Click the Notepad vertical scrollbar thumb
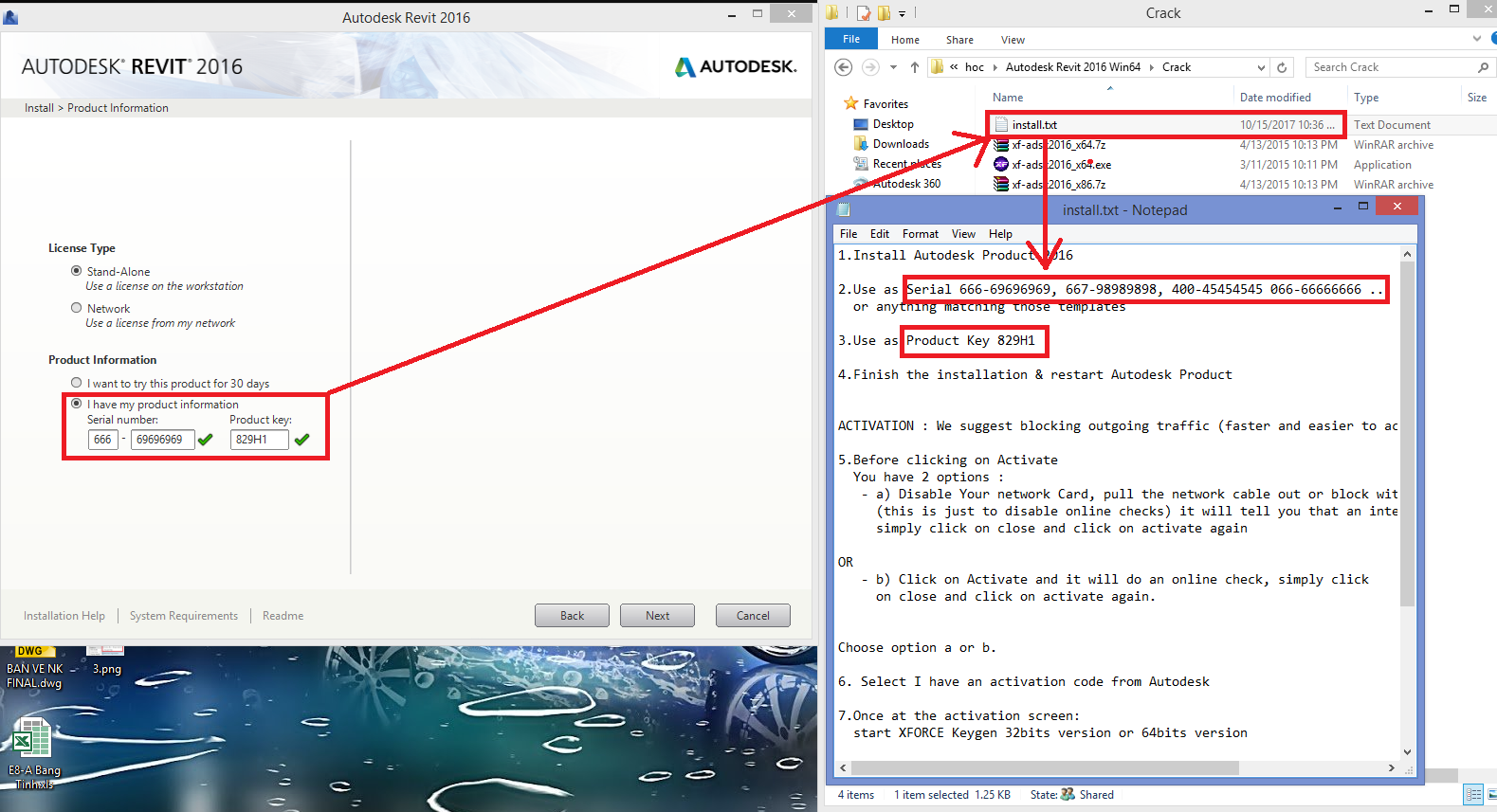The width and height of the screenshot is (1497, 812). click(x=1407, y=434)
